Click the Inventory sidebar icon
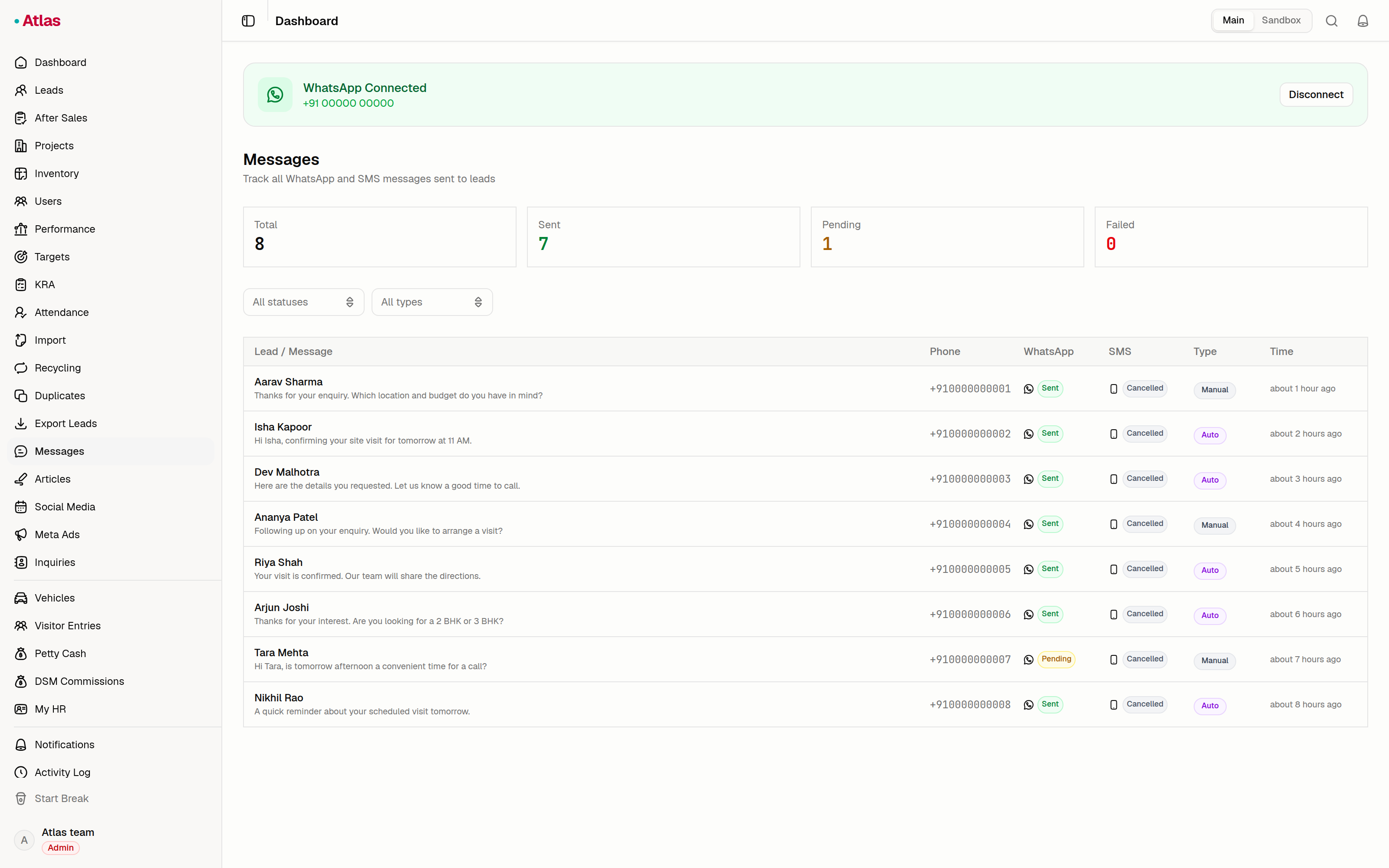1389x868 pixels. [21, 173]
